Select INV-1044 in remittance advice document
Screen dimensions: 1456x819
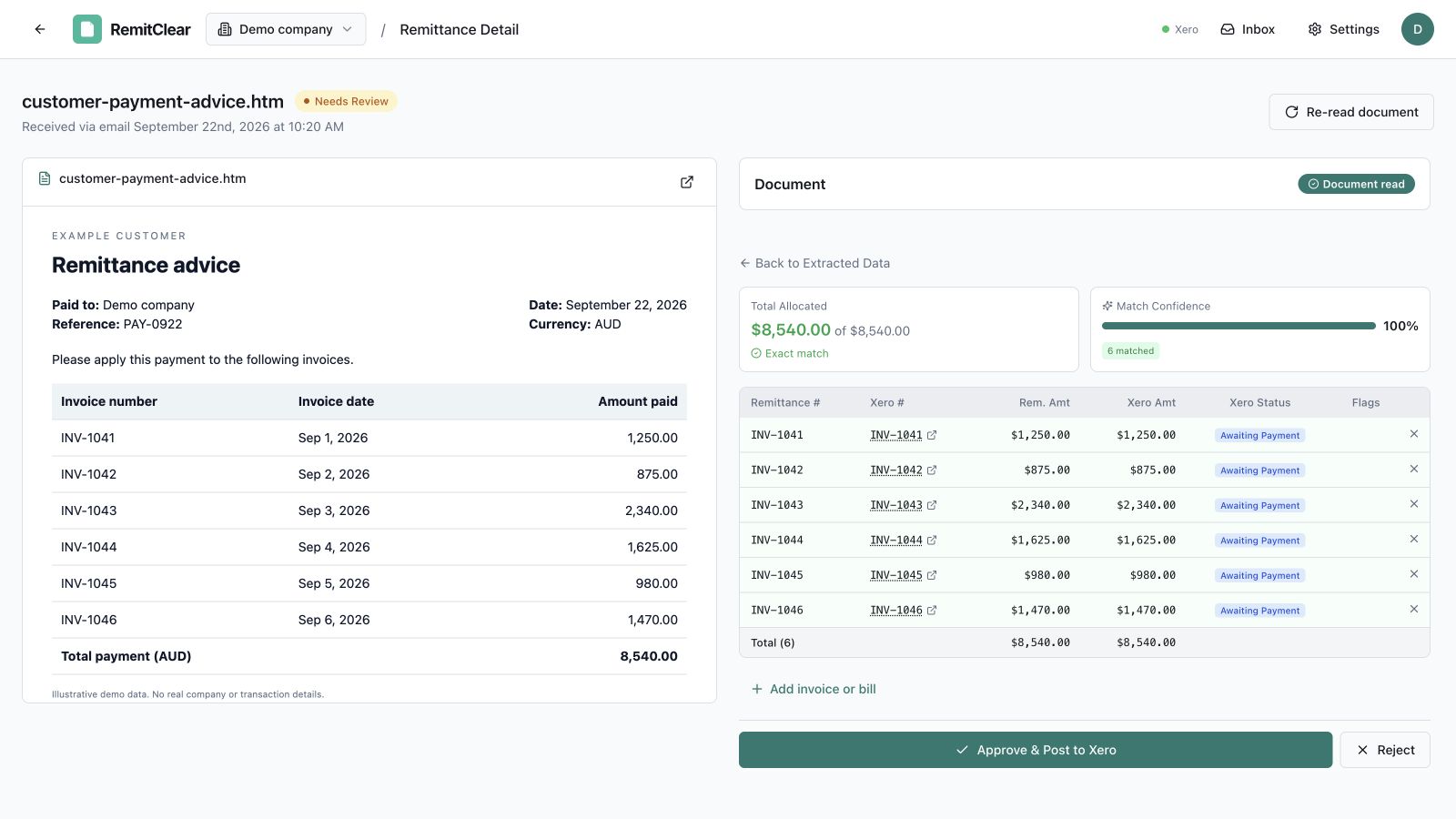coord(88,547)
